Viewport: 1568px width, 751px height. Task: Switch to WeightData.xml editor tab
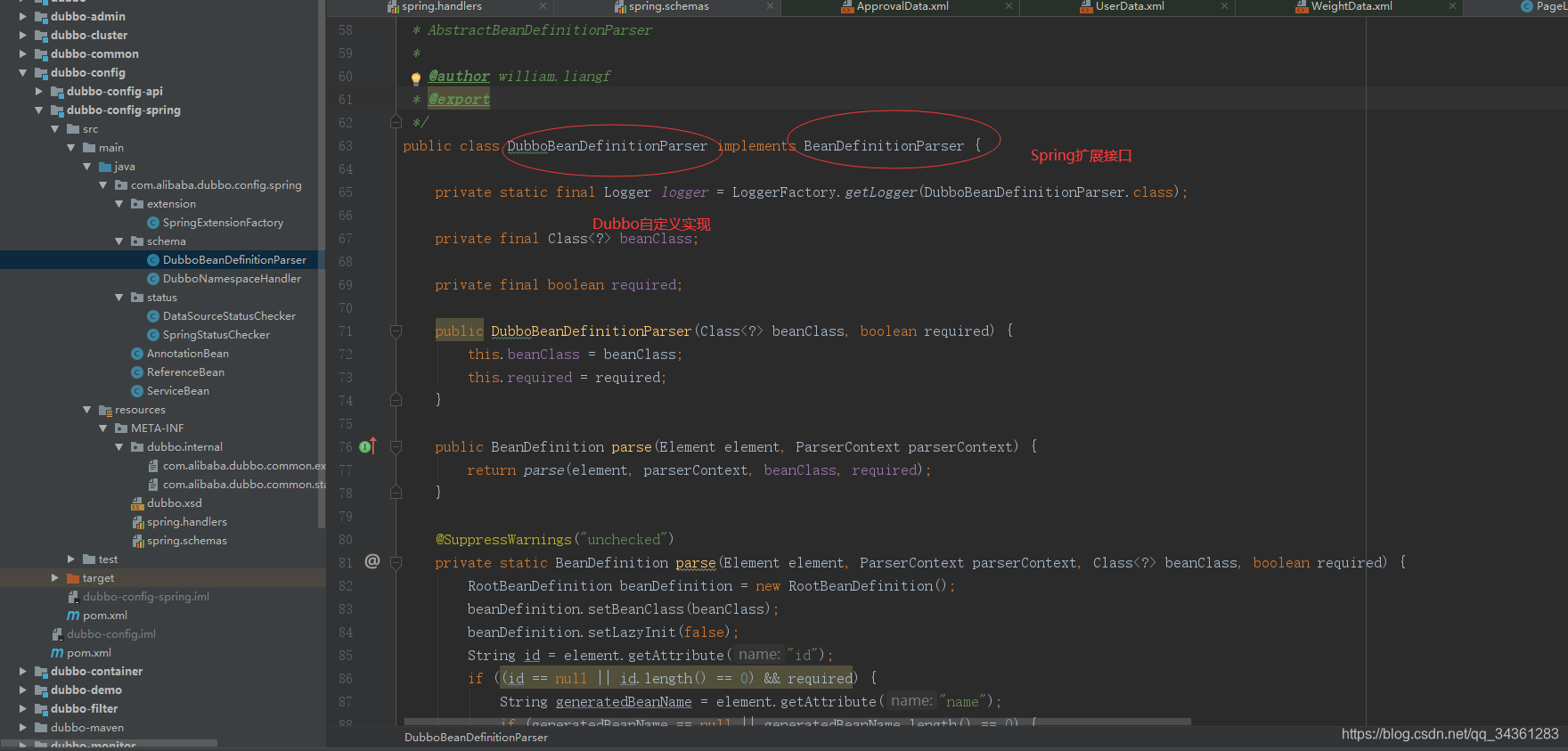pyautogui.click(x=1352, y=6)
